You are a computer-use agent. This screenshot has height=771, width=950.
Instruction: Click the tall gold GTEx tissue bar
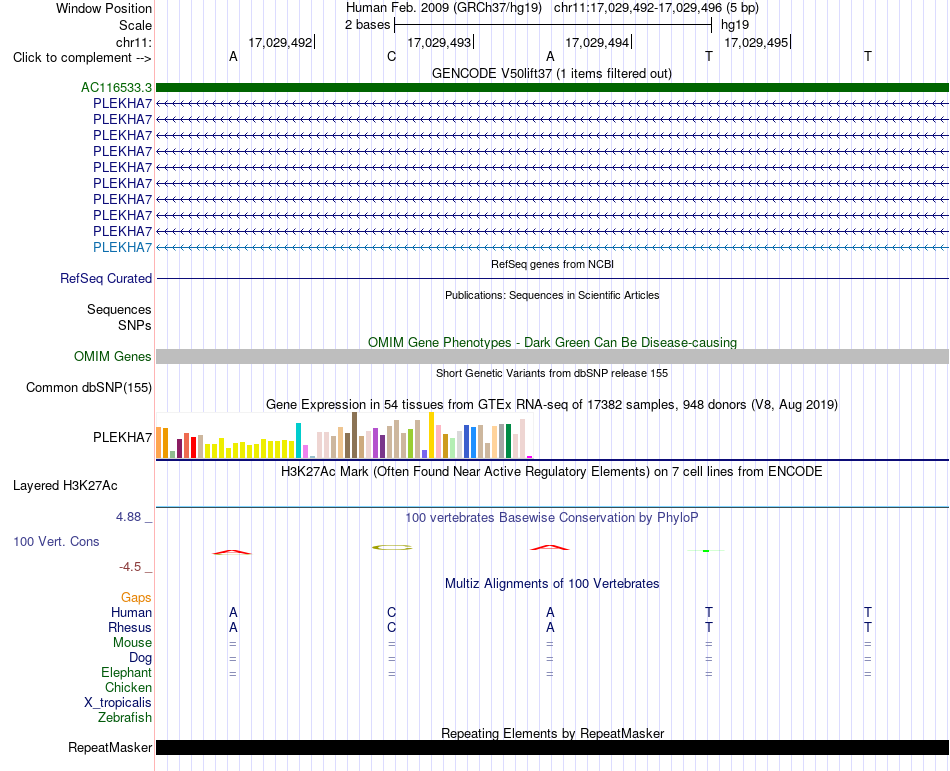tap(431, 435)
